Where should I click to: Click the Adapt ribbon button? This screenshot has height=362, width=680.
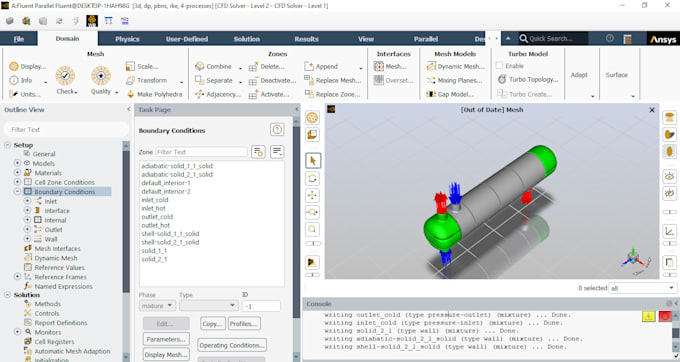tap(579, 75)
